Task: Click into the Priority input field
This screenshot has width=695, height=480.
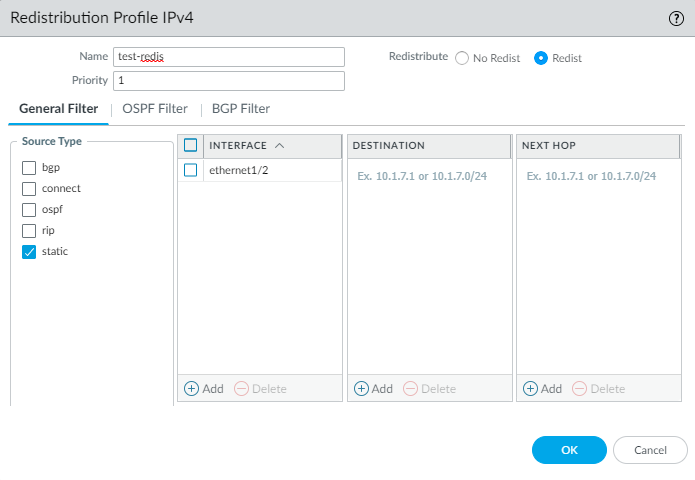Action: 229,81
